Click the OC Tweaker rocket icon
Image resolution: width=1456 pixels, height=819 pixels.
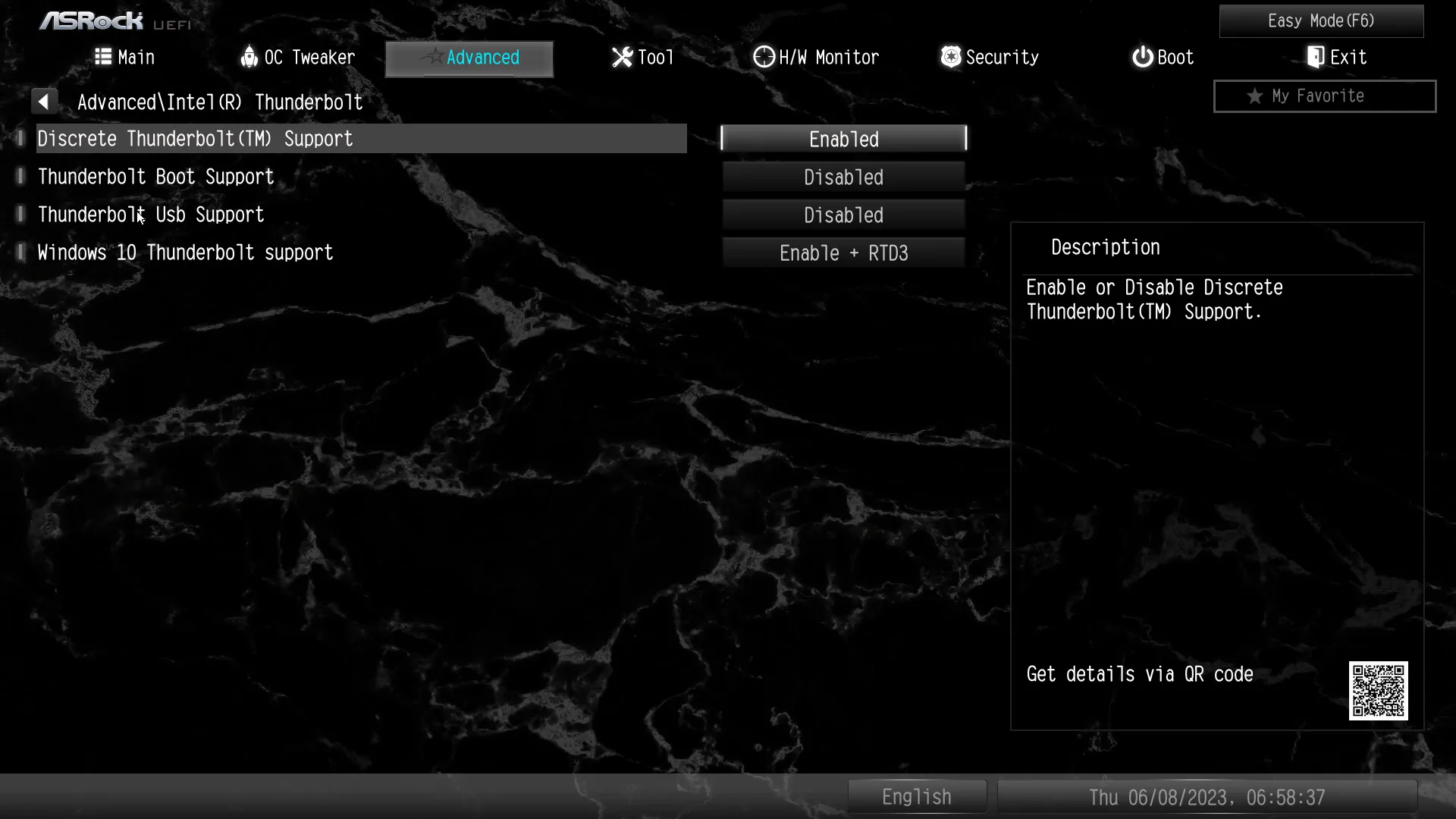click(x=249, y=57)
